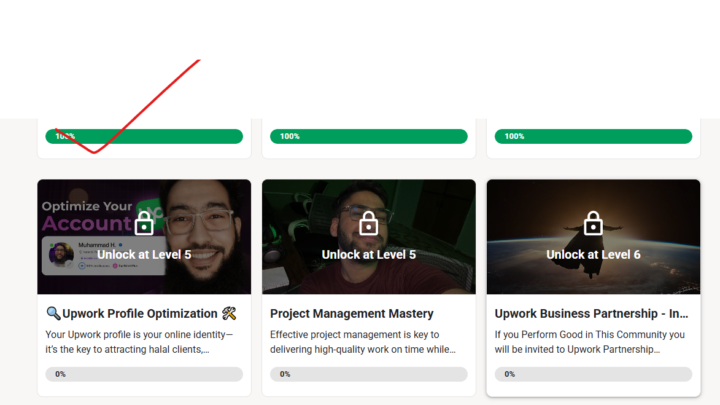The width and height of the screenshot is (720, 405).
Task: Click the 100% bar in the middle top card
Action: (369, 136)
